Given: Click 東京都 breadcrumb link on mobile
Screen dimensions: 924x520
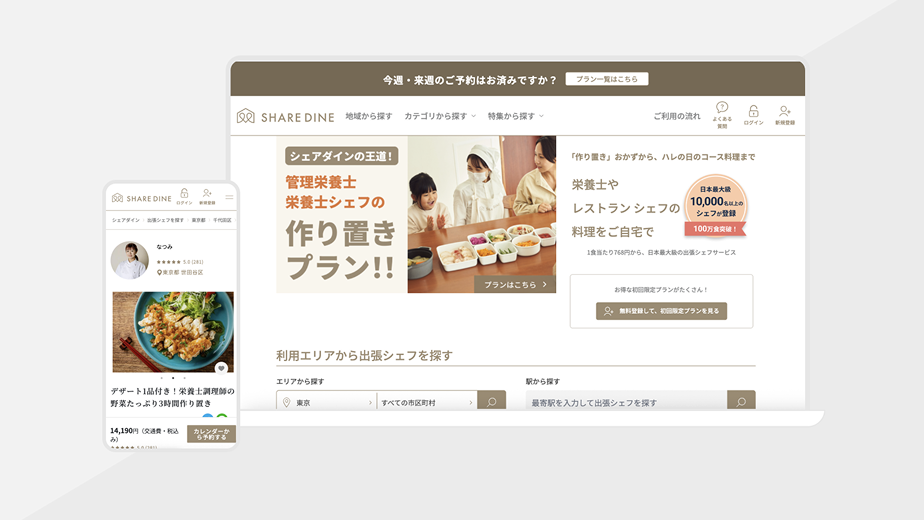Looking at the screenshot, I should 198,220.
